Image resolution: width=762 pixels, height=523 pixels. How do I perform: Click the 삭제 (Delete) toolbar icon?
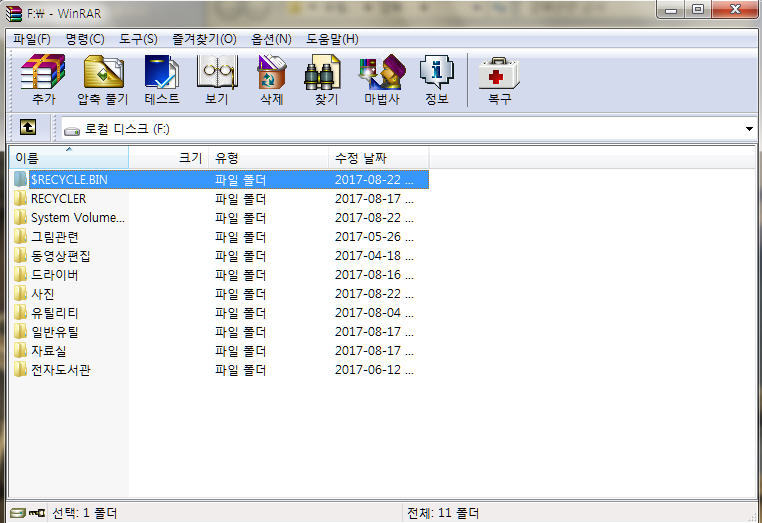(x=272, y=72)
